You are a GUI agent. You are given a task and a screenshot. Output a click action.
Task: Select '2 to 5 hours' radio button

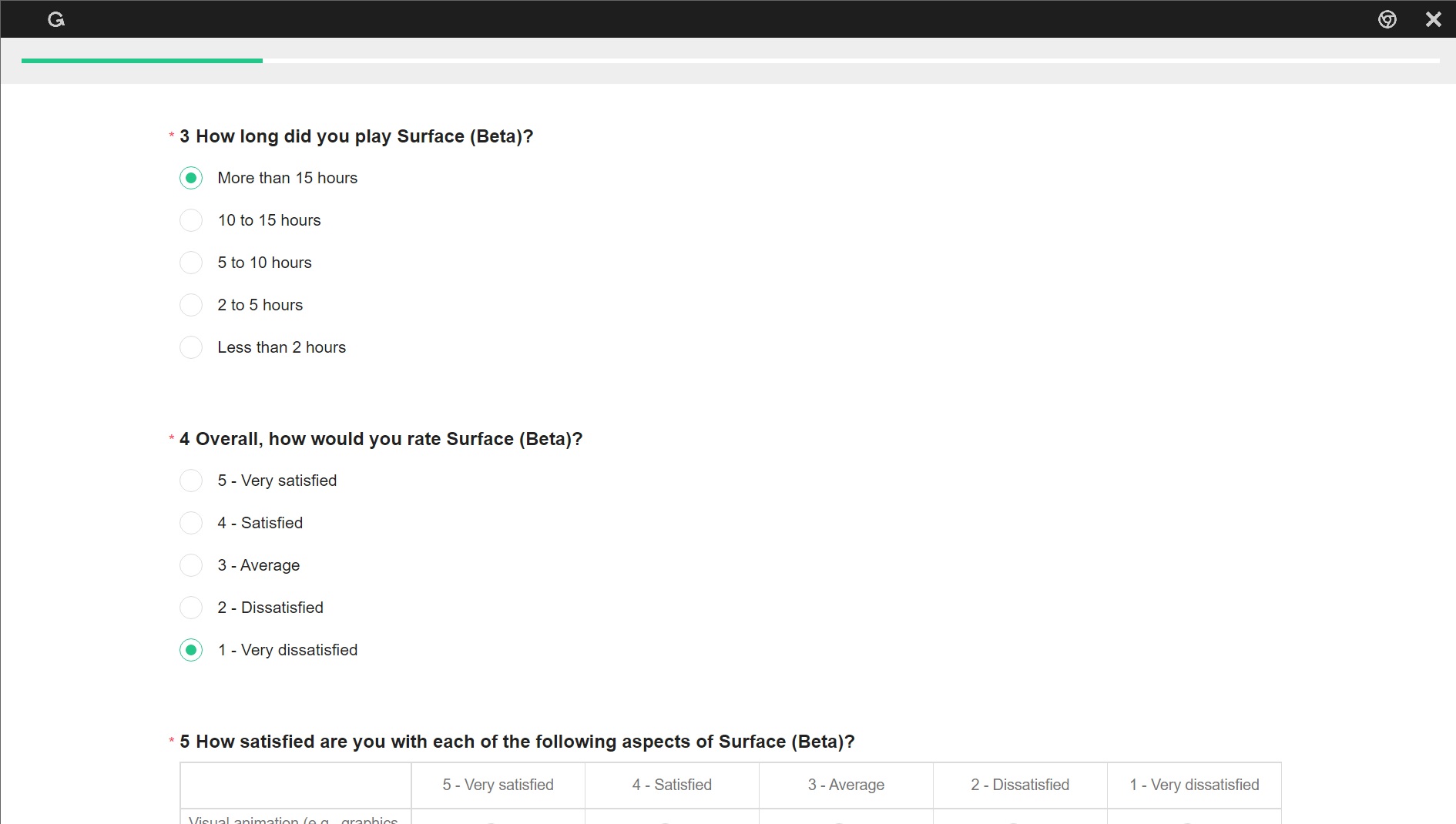tap(191, 305)
